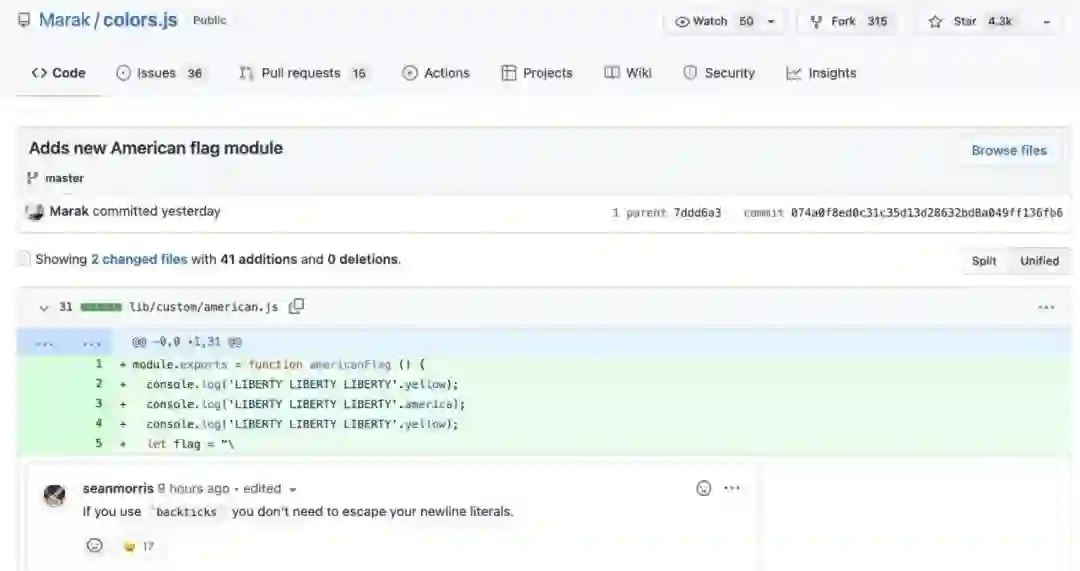Expand hidden lines above line 1

coord(44,342)
